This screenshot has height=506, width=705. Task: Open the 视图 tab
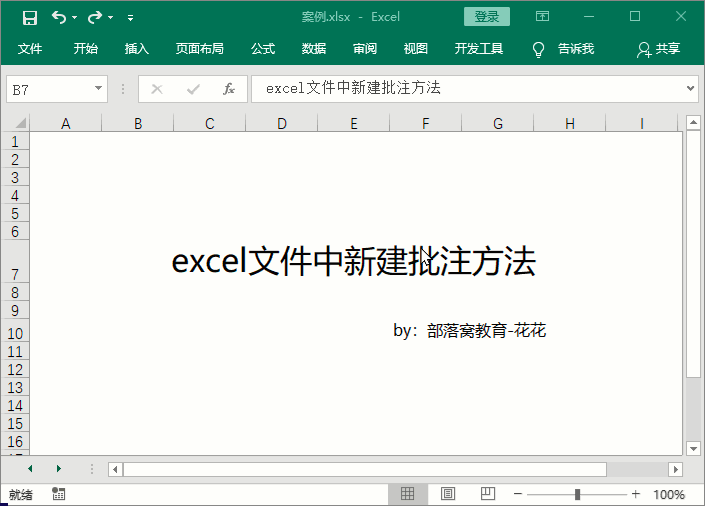coord(415,49)
